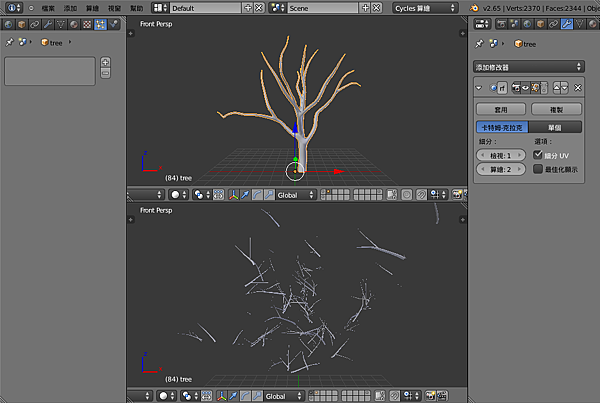Open the Material sphere tab in left properties panel
This screenshot has height=403, width=600.
point(73,24)
